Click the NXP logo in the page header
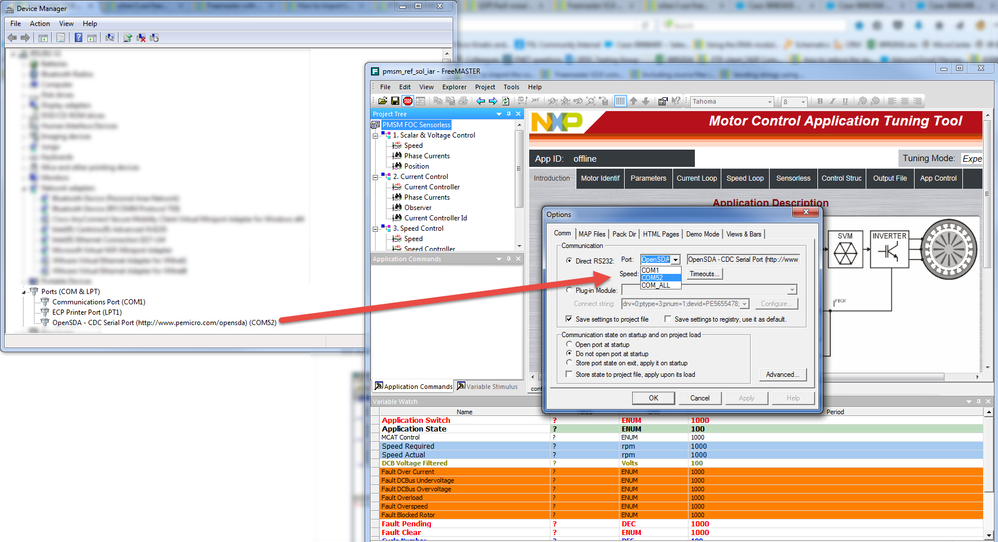This screenshot has height=542, width=998. 556,122
